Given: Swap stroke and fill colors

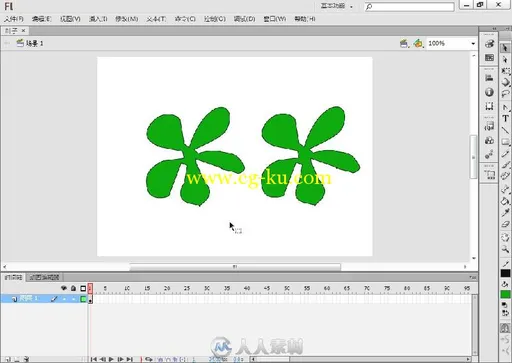Looking at the screenshot, I should [505, 313].
